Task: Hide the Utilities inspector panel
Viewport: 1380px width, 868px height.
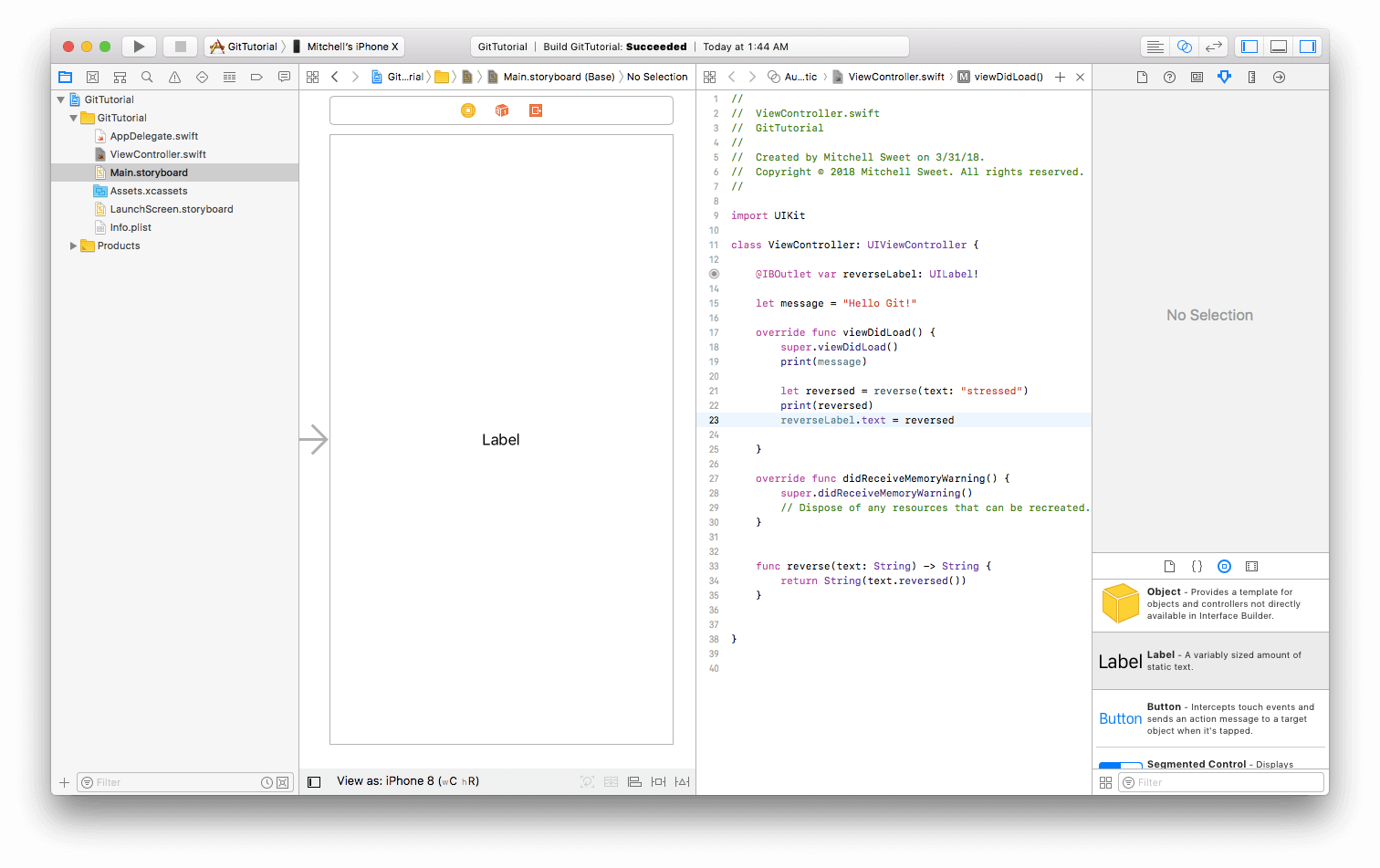Action: click(1308, 47)
